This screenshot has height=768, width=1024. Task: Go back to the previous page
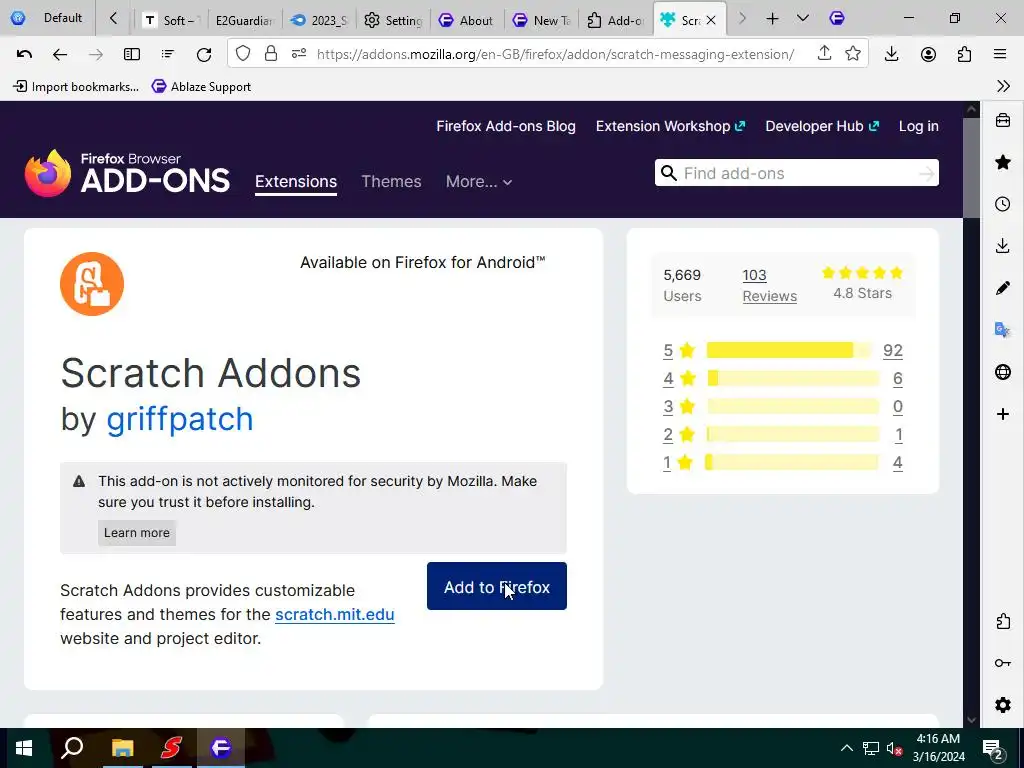[59, 54]
